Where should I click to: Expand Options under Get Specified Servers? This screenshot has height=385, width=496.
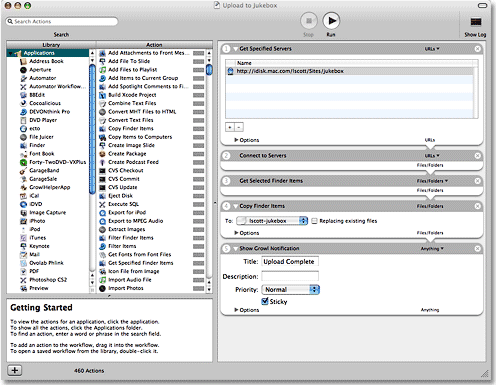click(x=236, y=140)
